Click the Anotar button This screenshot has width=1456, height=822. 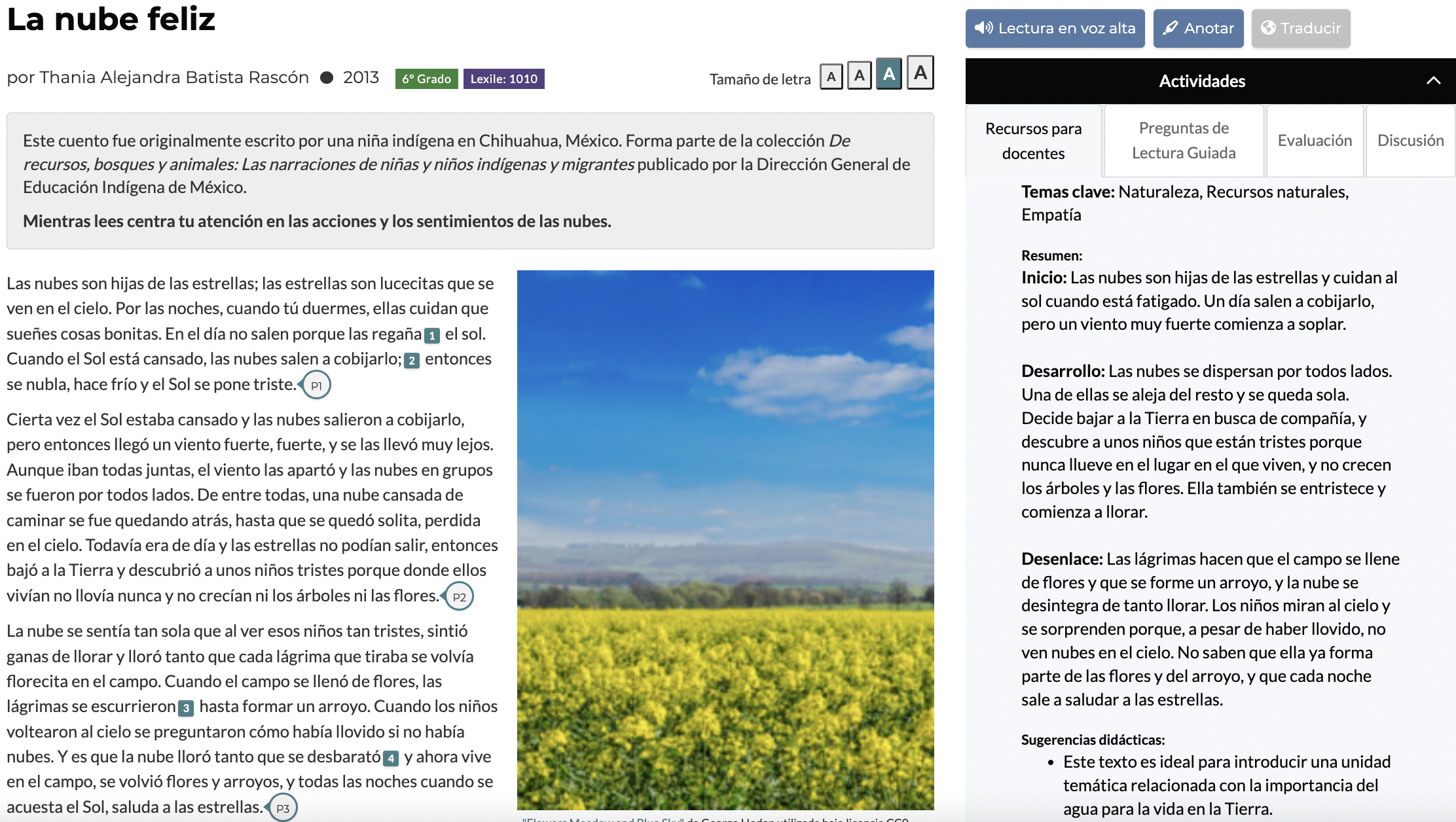(1198, 28)
